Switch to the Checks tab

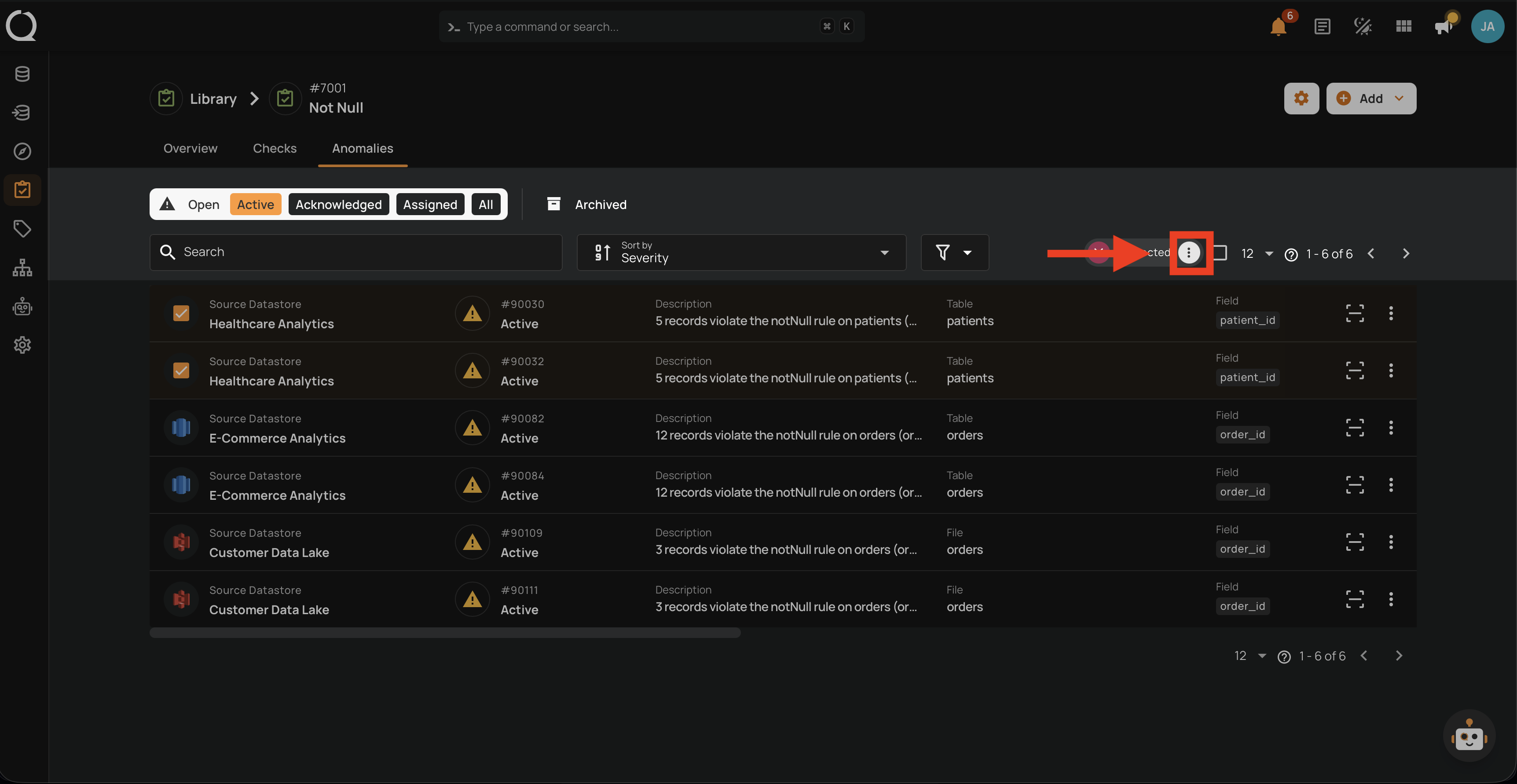click(x=275, y=148)
